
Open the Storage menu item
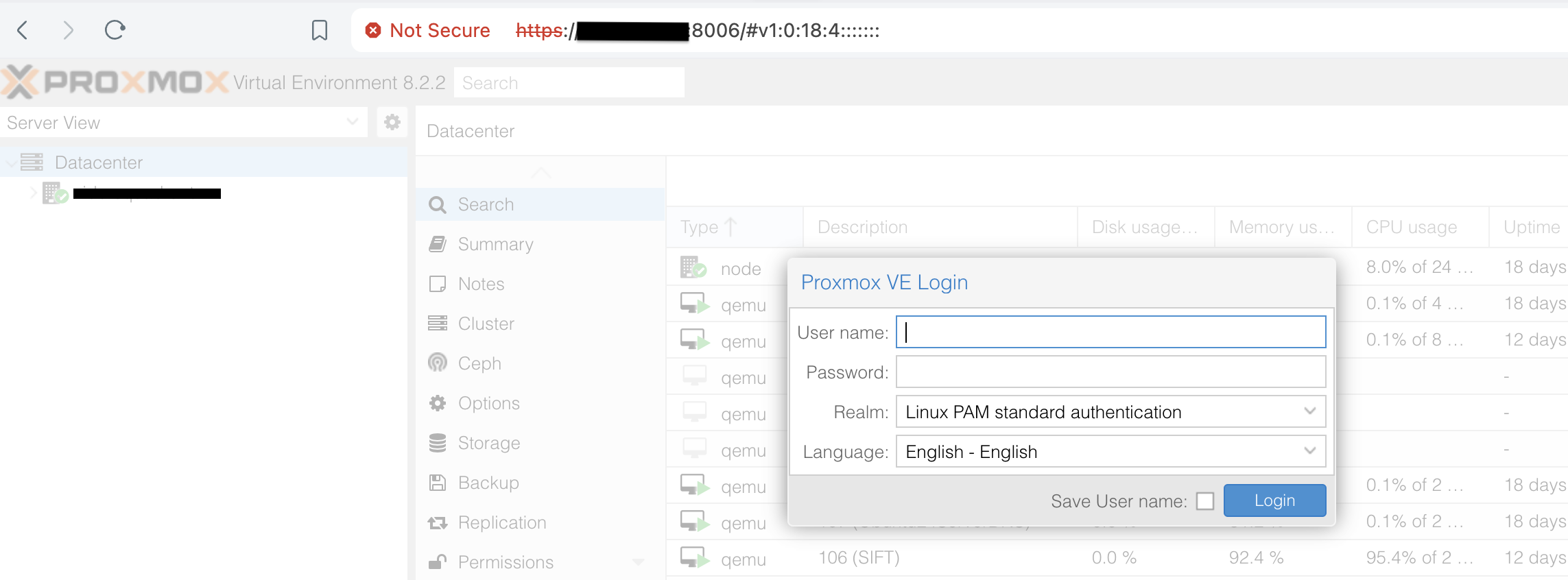(541, 443)
